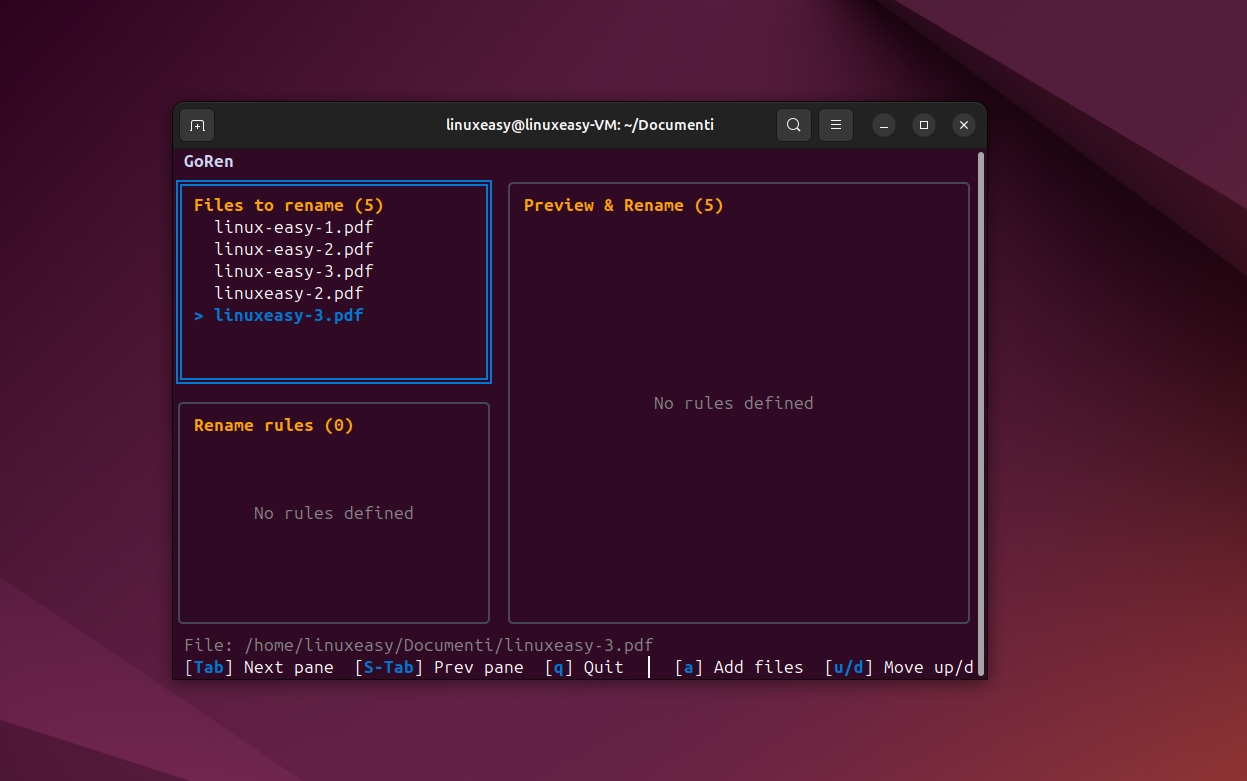Select linux-easy-1.pdf in file list
The image size is (1247, 781).
click(294, 227)
